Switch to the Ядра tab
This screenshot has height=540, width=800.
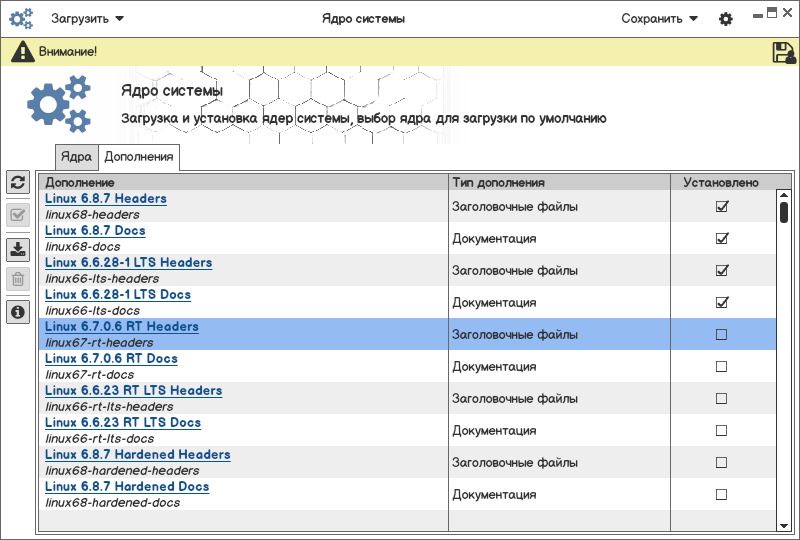coord(76,157)
